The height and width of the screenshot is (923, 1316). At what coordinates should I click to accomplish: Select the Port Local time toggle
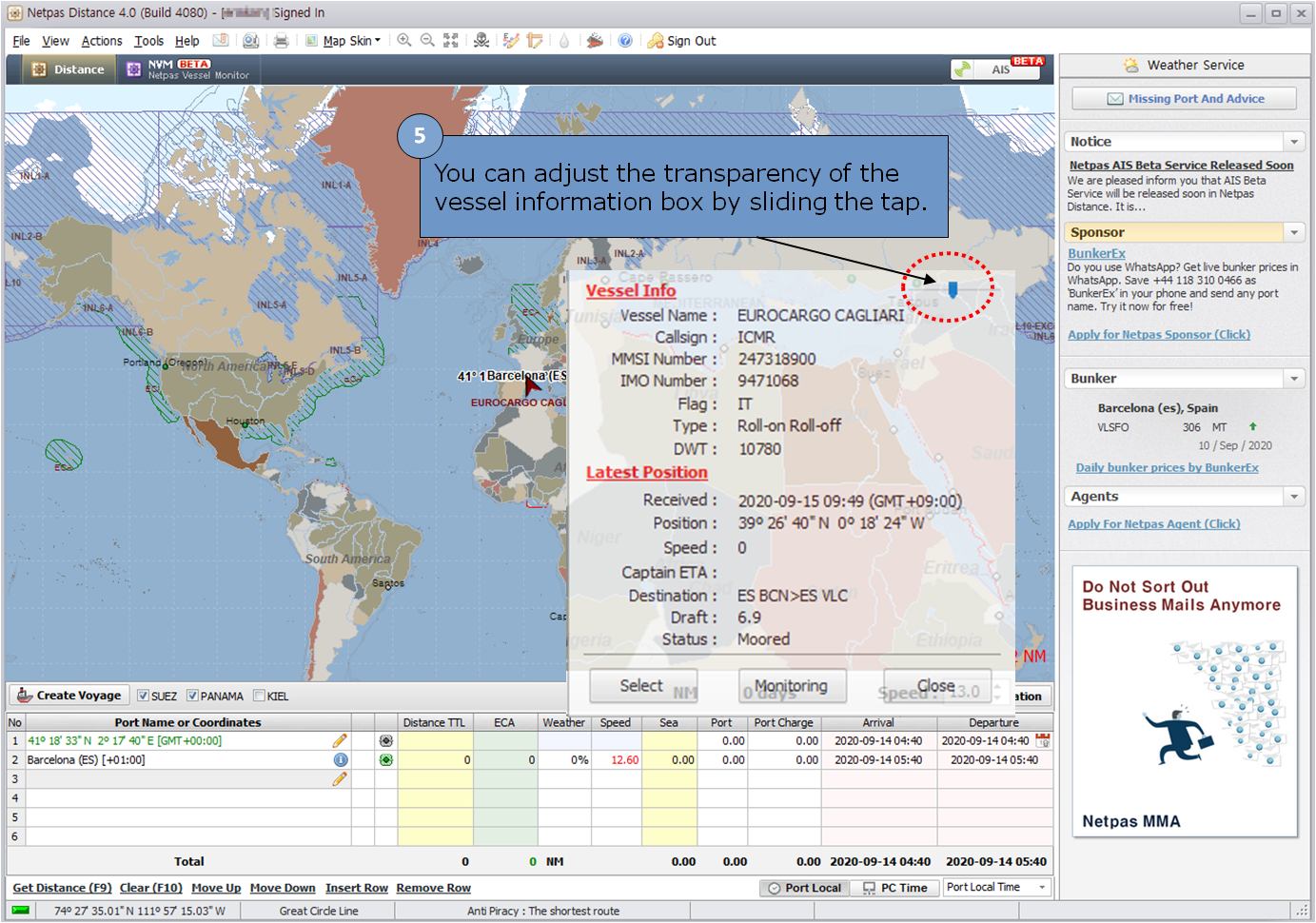805,888
